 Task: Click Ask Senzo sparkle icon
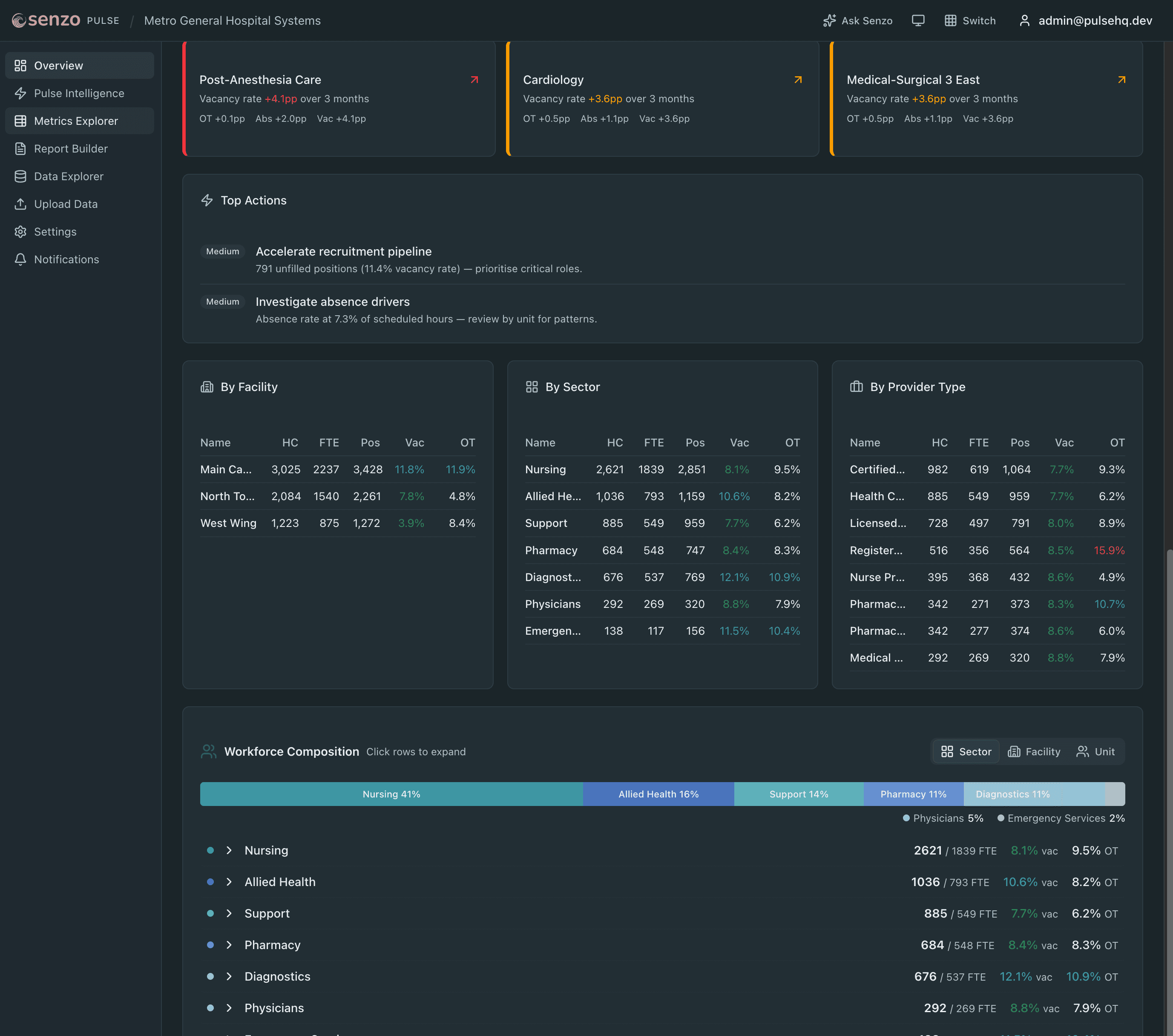click(829, 21)
